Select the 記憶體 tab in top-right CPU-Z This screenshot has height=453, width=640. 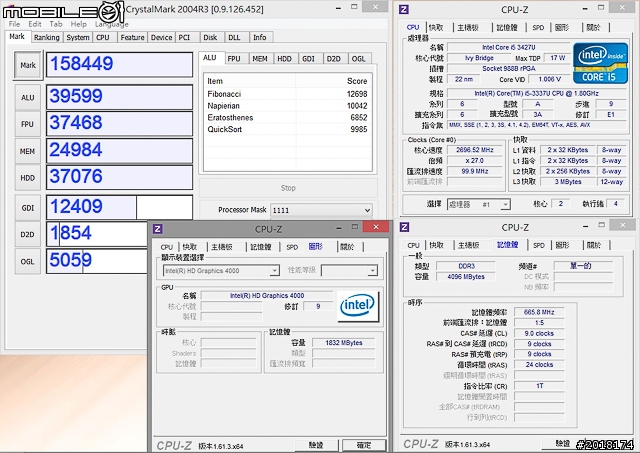click(x=507, y=27)
